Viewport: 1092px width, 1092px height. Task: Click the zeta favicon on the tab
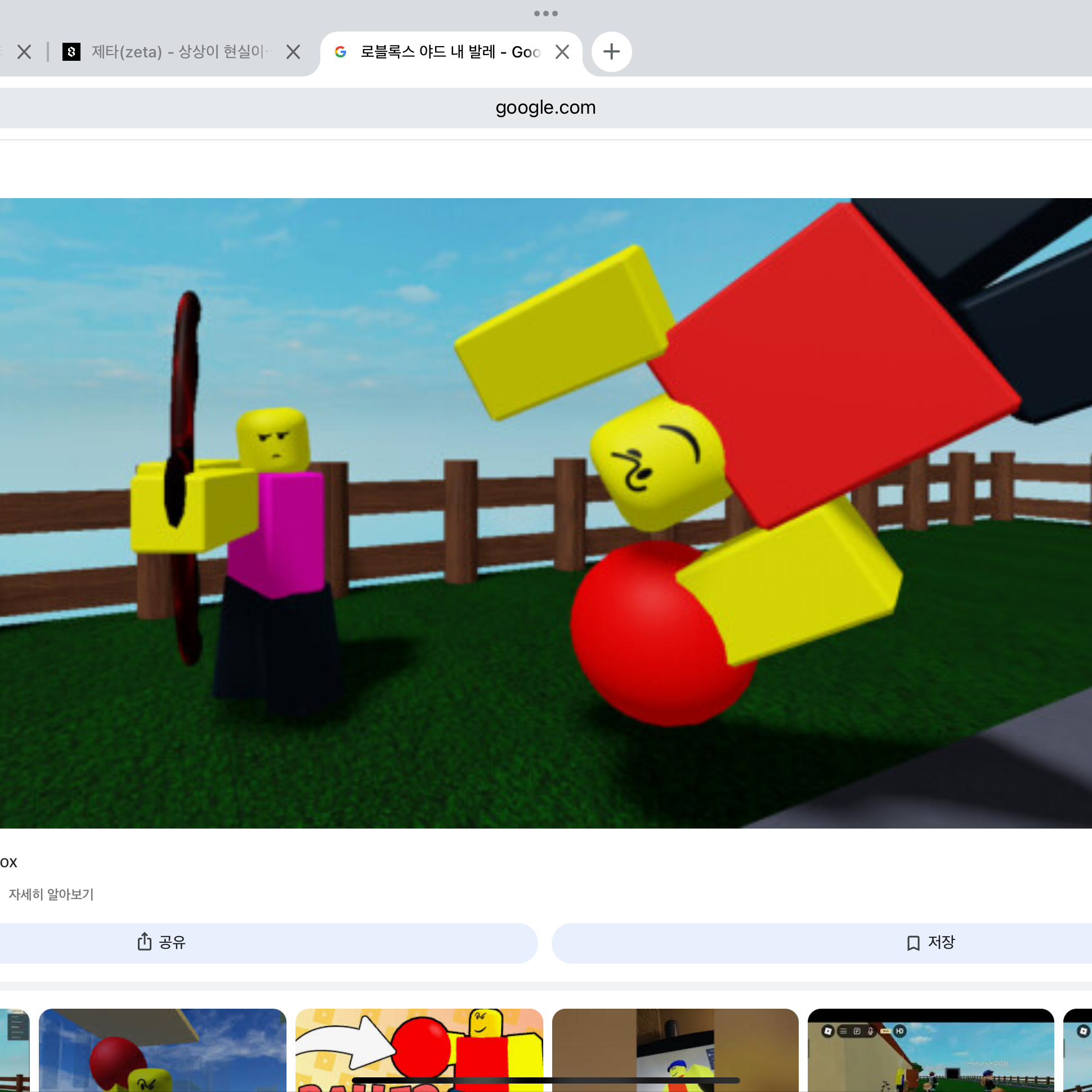click(x=71, y=52)
